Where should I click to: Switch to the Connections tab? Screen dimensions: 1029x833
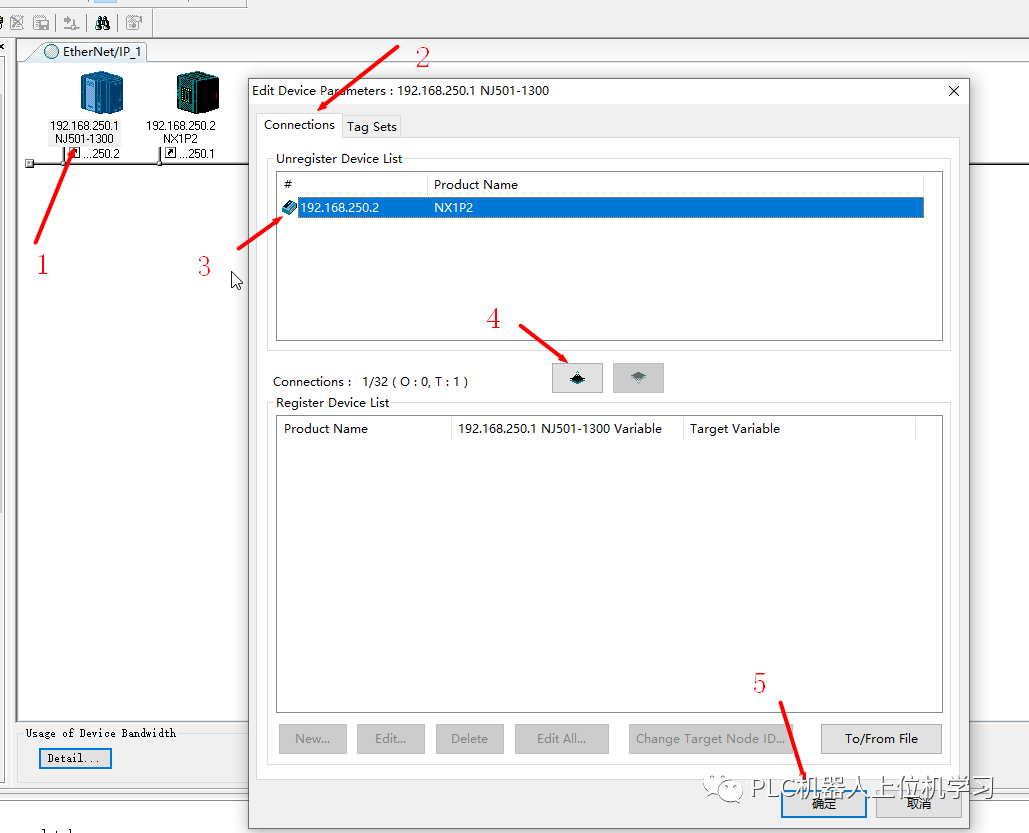point(299,125)
